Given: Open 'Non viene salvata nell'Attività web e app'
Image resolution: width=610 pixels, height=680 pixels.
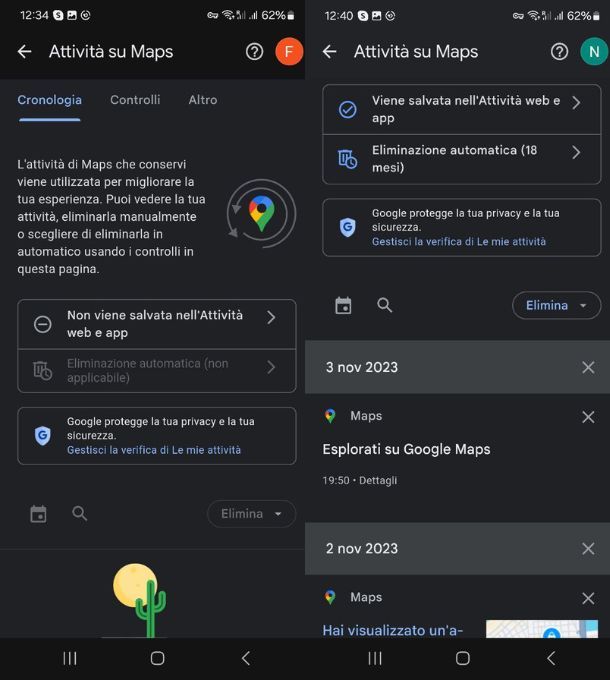Looking at the screenshot, I should point(157,324).
